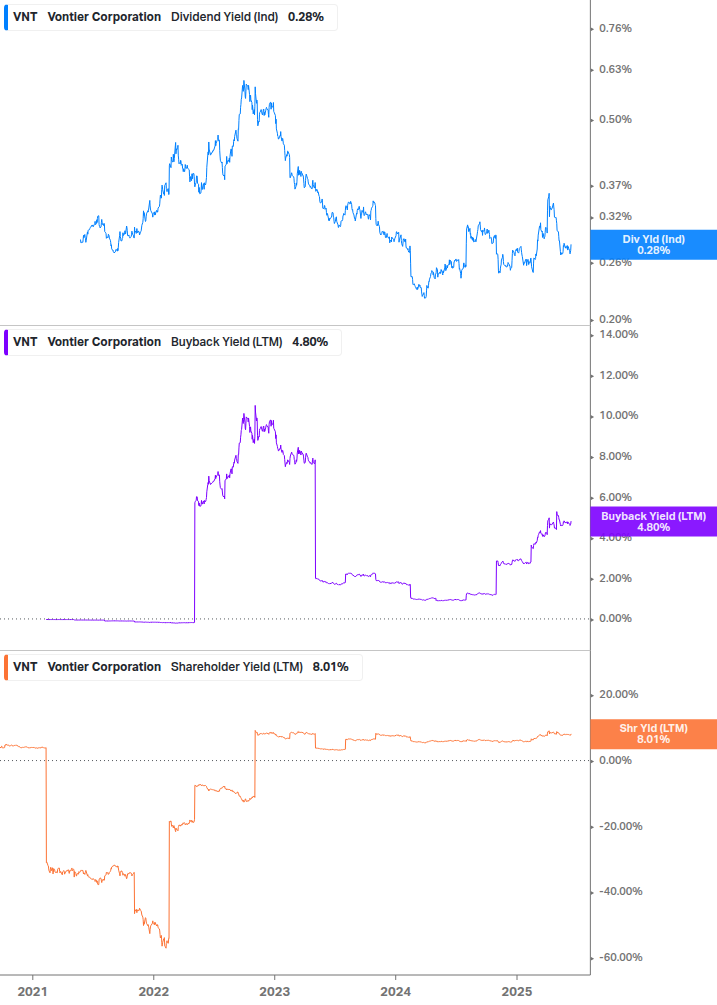The width and height of the screenshot is (717, 1005).
Task: Click the 4.80% value in buyback legend
Action: tap(310, 342)
